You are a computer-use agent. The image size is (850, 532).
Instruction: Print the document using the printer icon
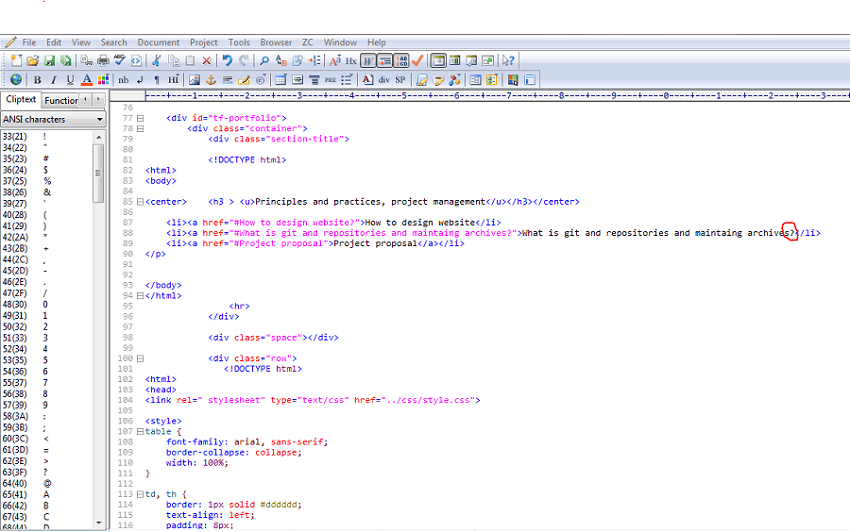(x=103, y=61)
